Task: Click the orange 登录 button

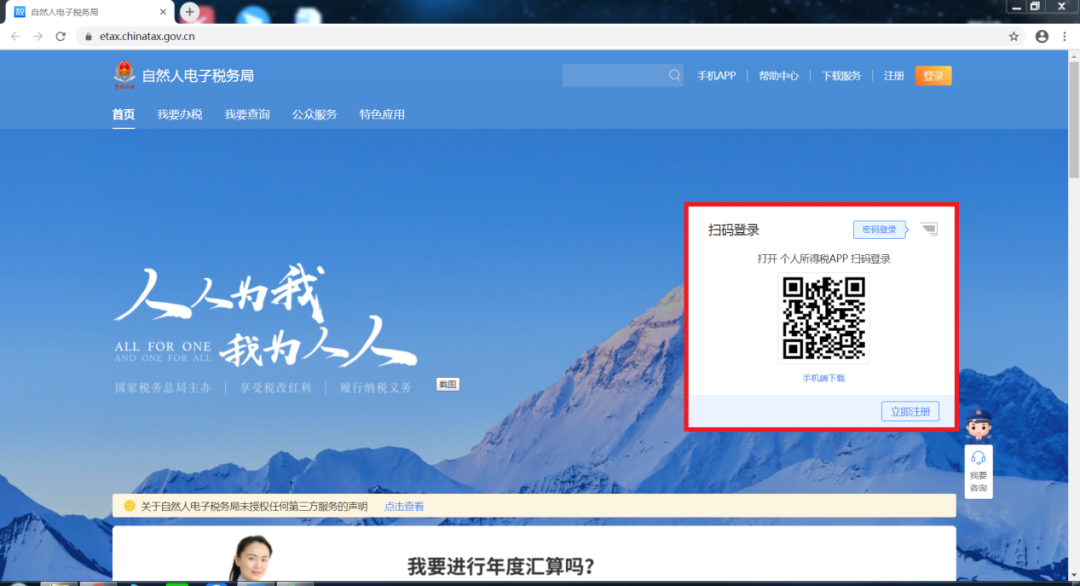Action: (933, 76)
